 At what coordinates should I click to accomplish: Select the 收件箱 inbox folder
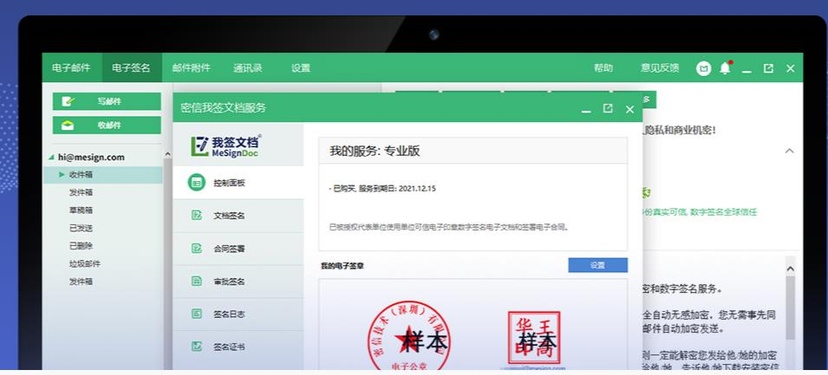pos(103,175)
